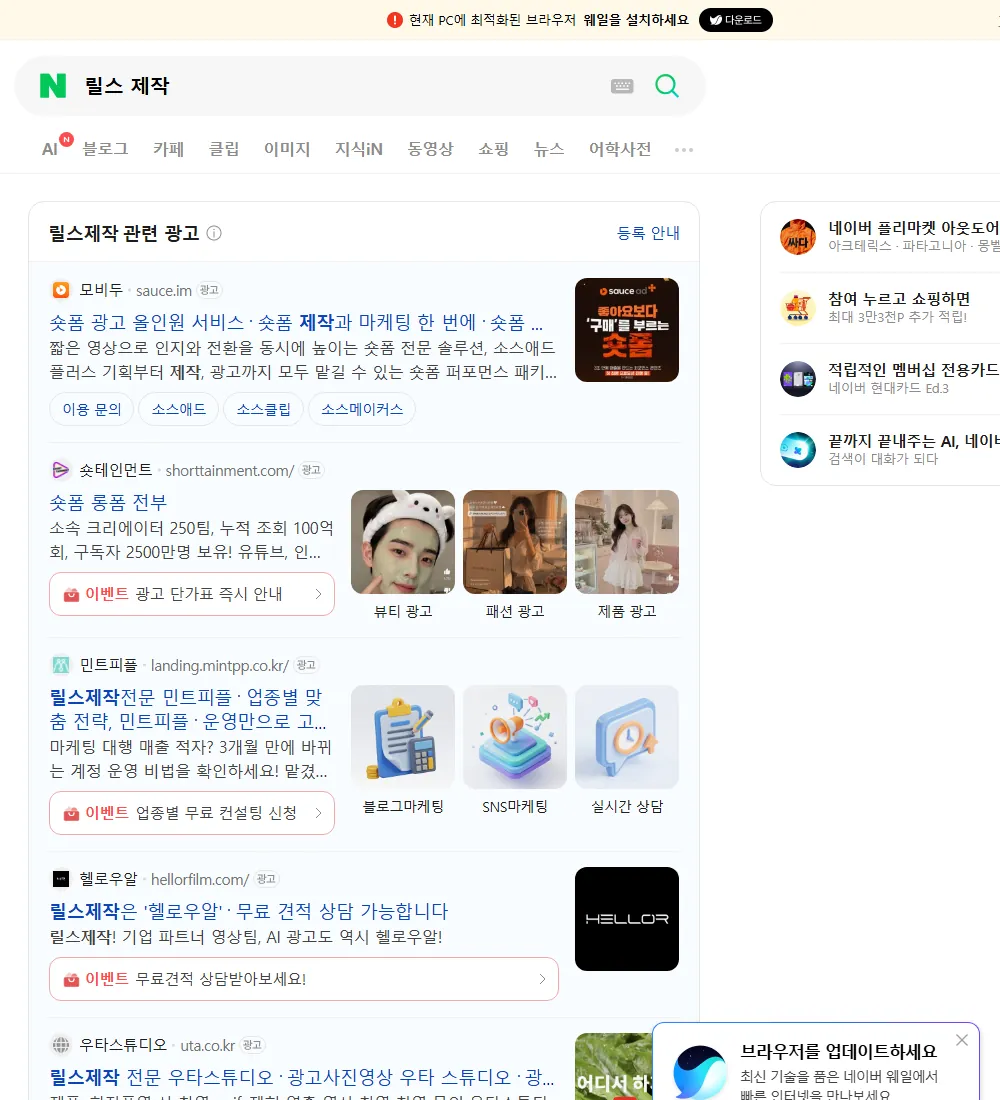Click the 소스메이커스 chip
The image size is (1000, 1100).
tap(362, 409)
